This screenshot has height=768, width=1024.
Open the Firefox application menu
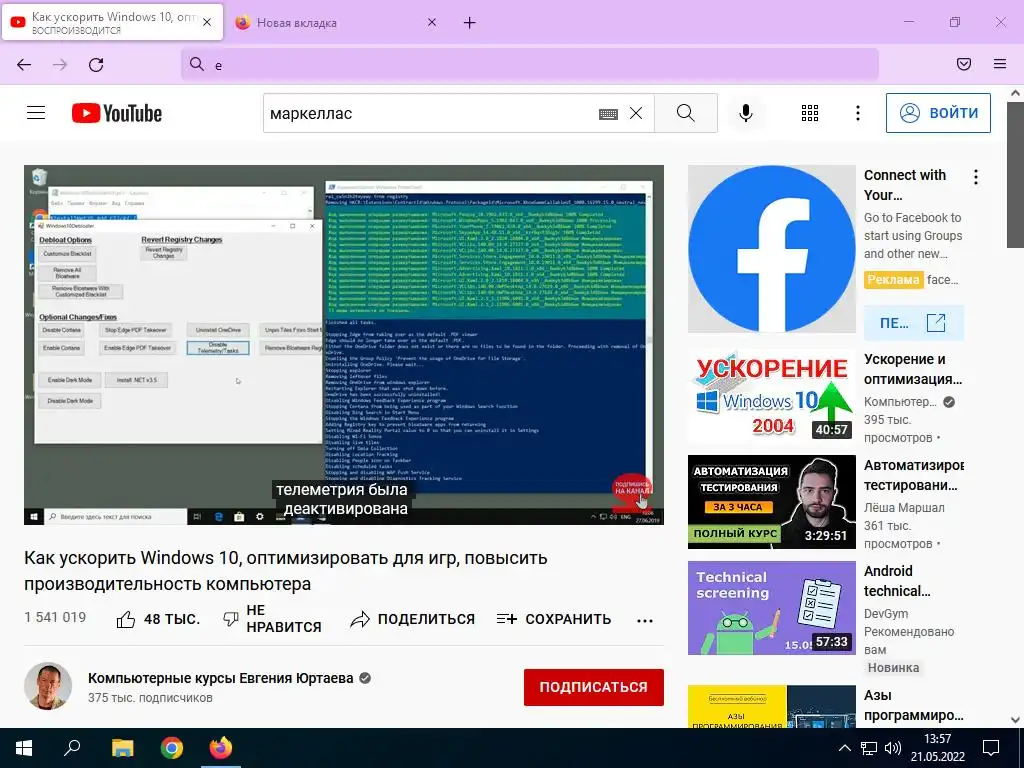(1000, 64)
